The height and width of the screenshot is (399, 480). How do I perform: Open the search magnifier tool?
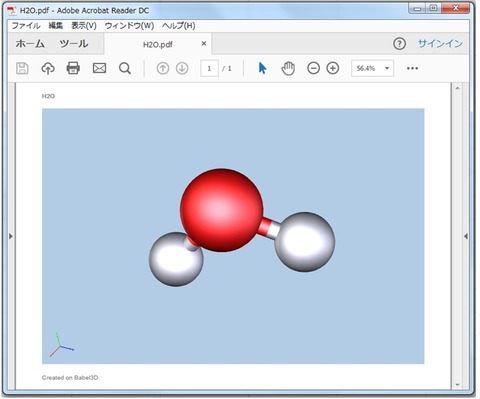click(x=125, y=68)
